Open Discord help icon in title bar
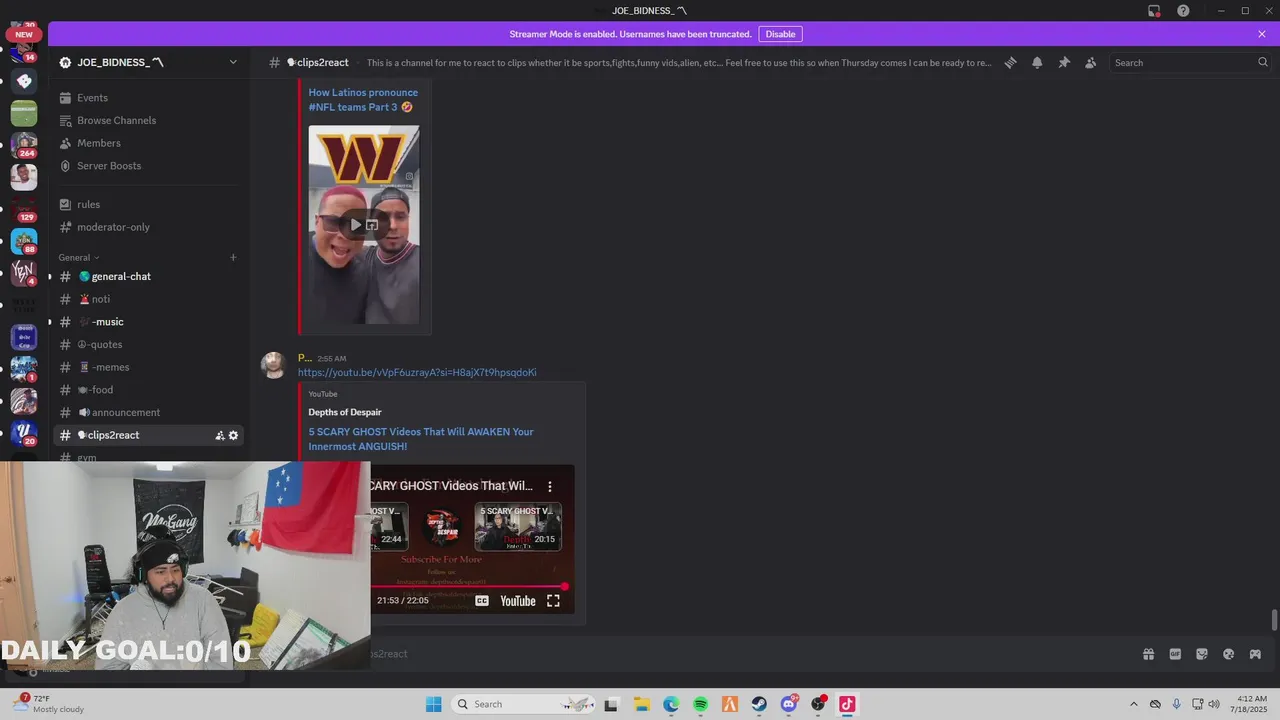Screen dimensions: 1280x720 point(1183,11)
